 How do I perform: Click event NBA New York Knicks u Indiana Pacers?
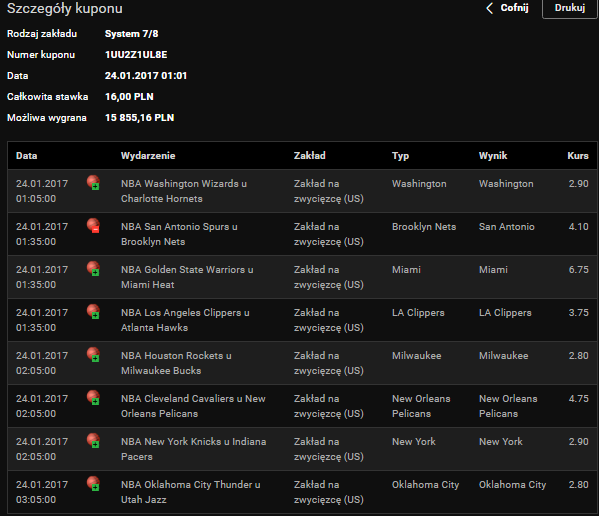point(194,449)
